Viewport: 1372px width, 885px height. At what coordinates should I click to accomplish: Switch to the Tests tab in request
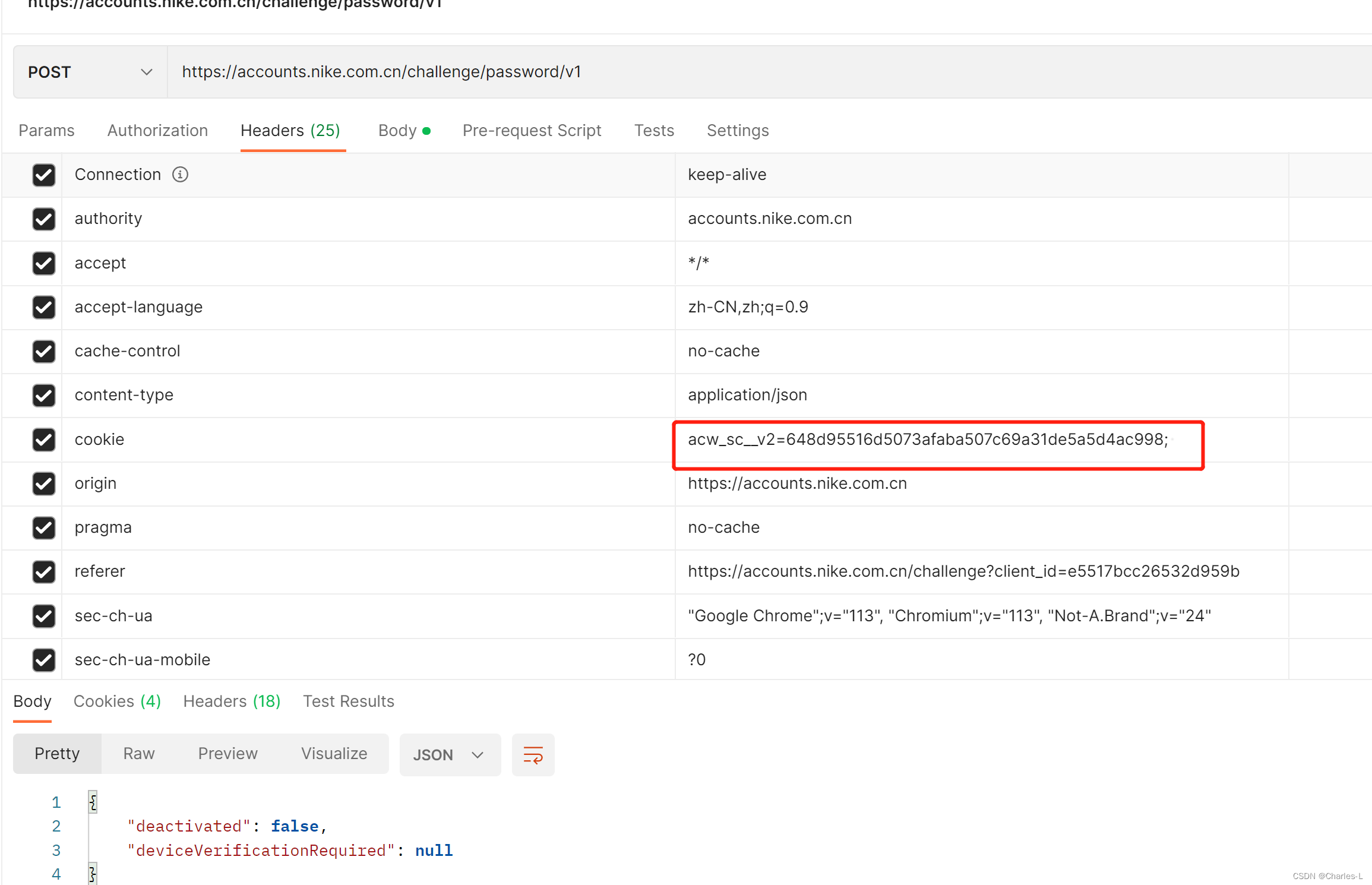click(653, 130)
